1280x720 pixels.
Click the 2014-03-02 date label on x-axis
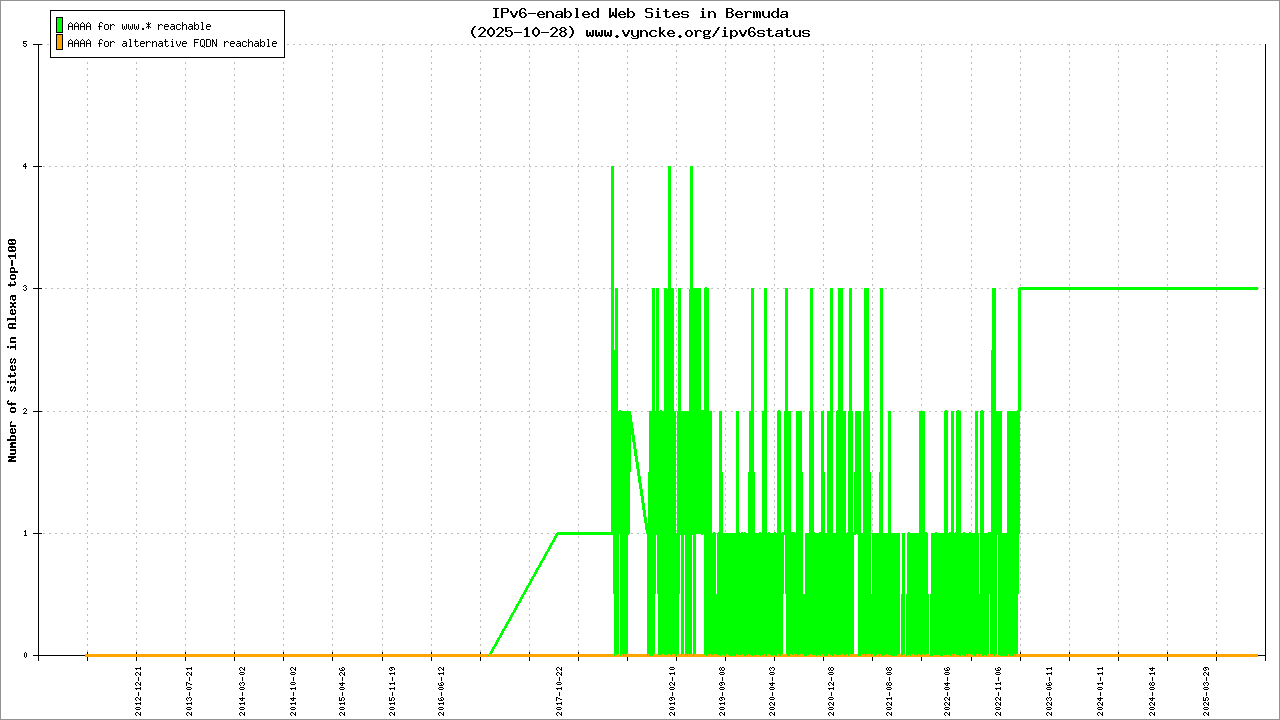(242, 688)
